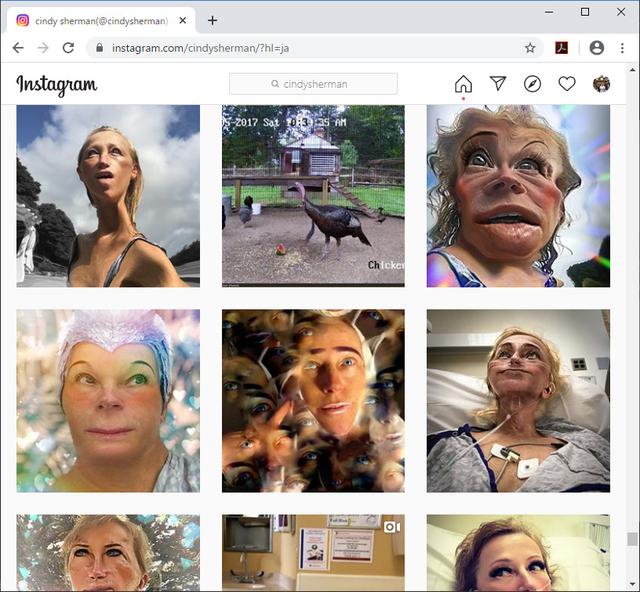Viewport: 640px width, 592px height.
Task: Click the address bar URL text
Action: click(x=200, y=48)
